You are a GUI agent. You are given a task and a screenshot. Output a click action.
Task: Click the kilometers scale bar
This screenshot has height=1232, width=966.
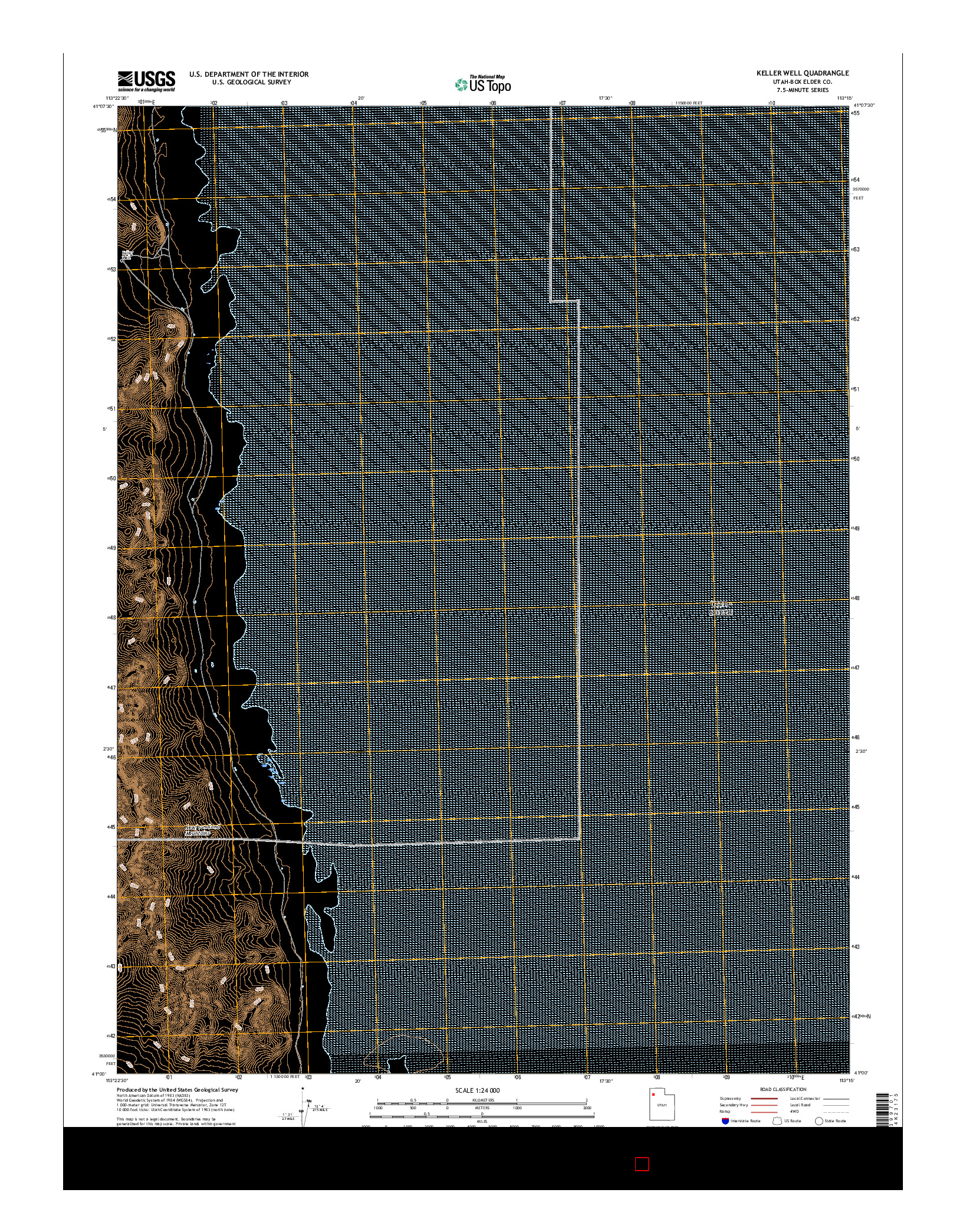pyautogui.click(x=482, y=1101)
